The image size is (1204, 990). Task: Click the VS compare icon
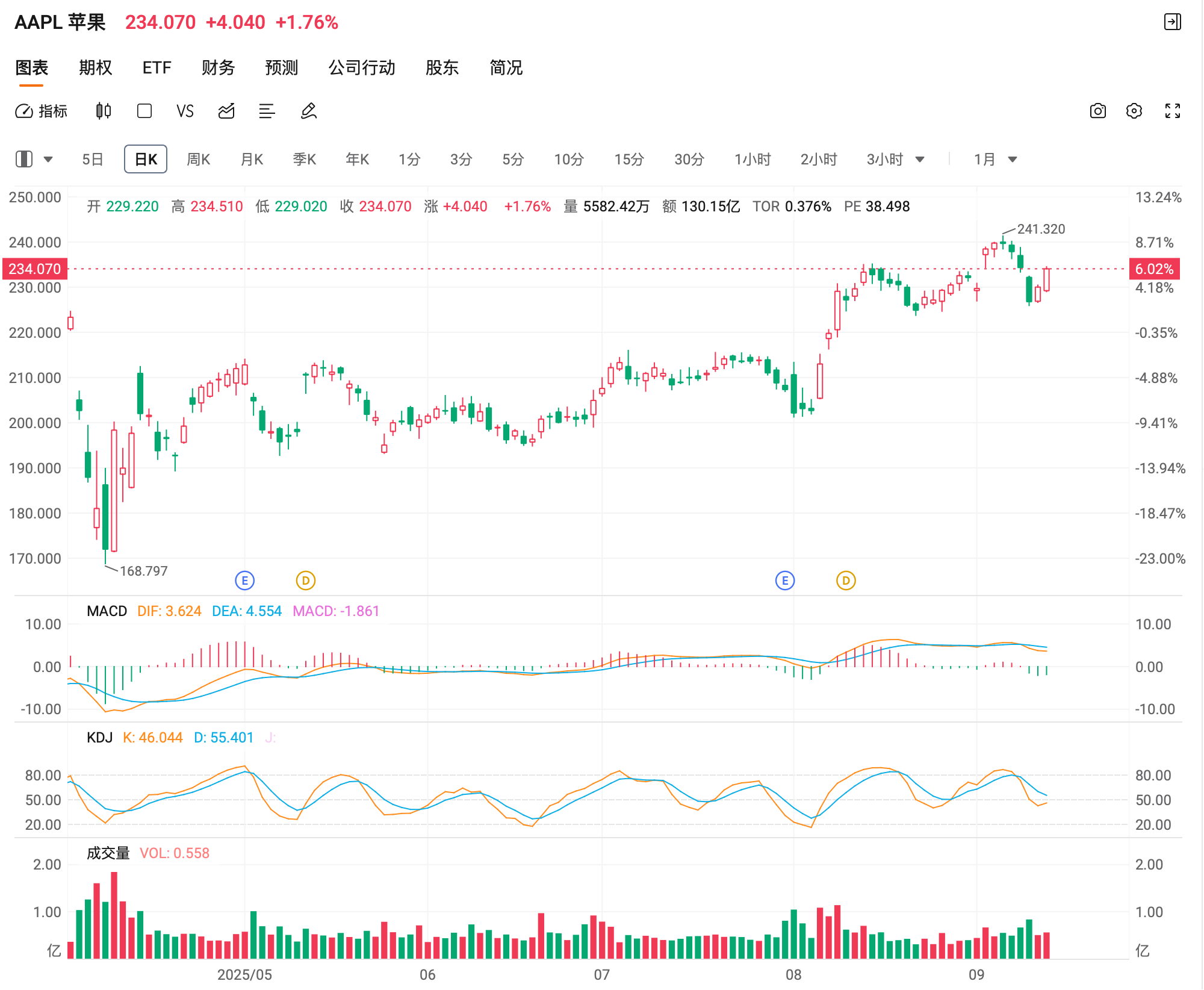coord(185,111)
